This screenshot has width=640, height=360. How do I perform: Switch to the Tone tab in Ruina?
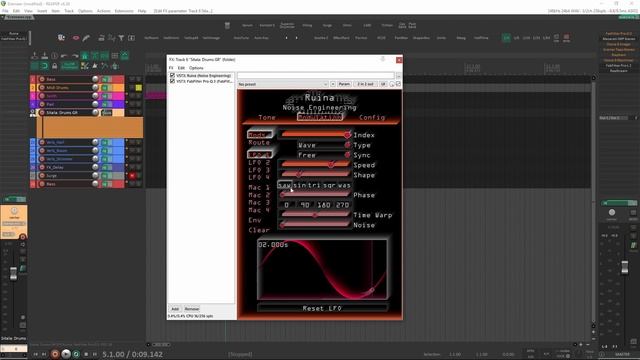[267, 118]
